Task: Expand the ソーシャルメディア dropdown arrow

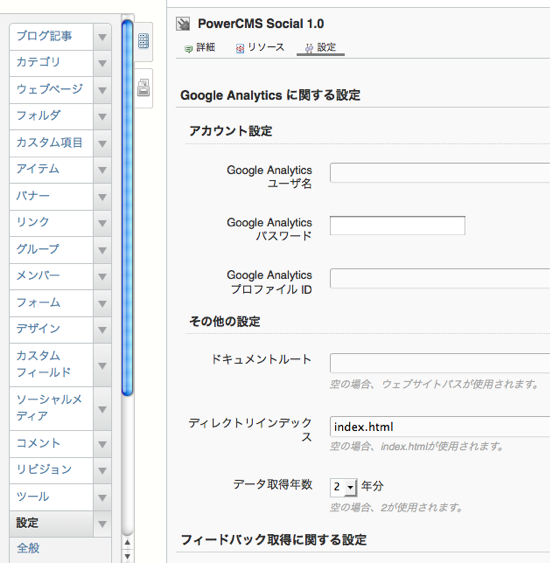Action: pos(102,409)
